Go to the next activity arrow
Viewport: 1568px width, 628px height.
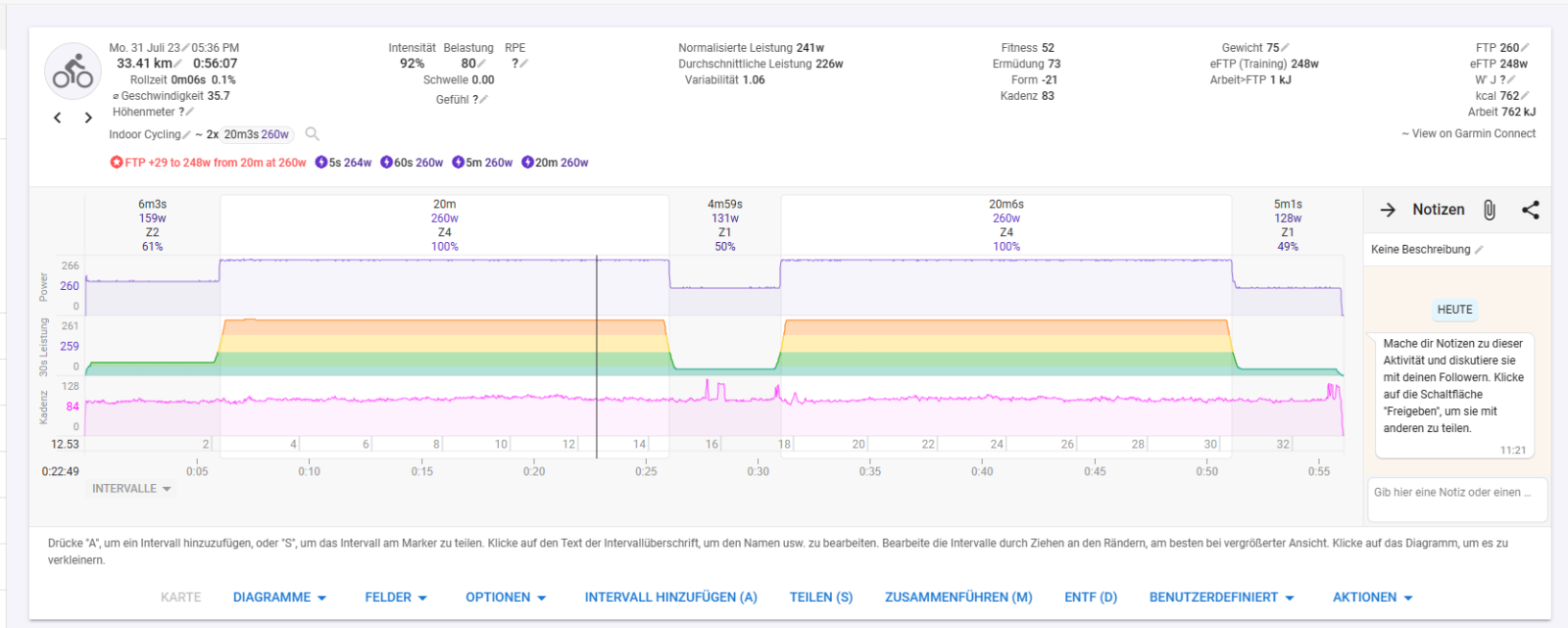pos(88,118)
